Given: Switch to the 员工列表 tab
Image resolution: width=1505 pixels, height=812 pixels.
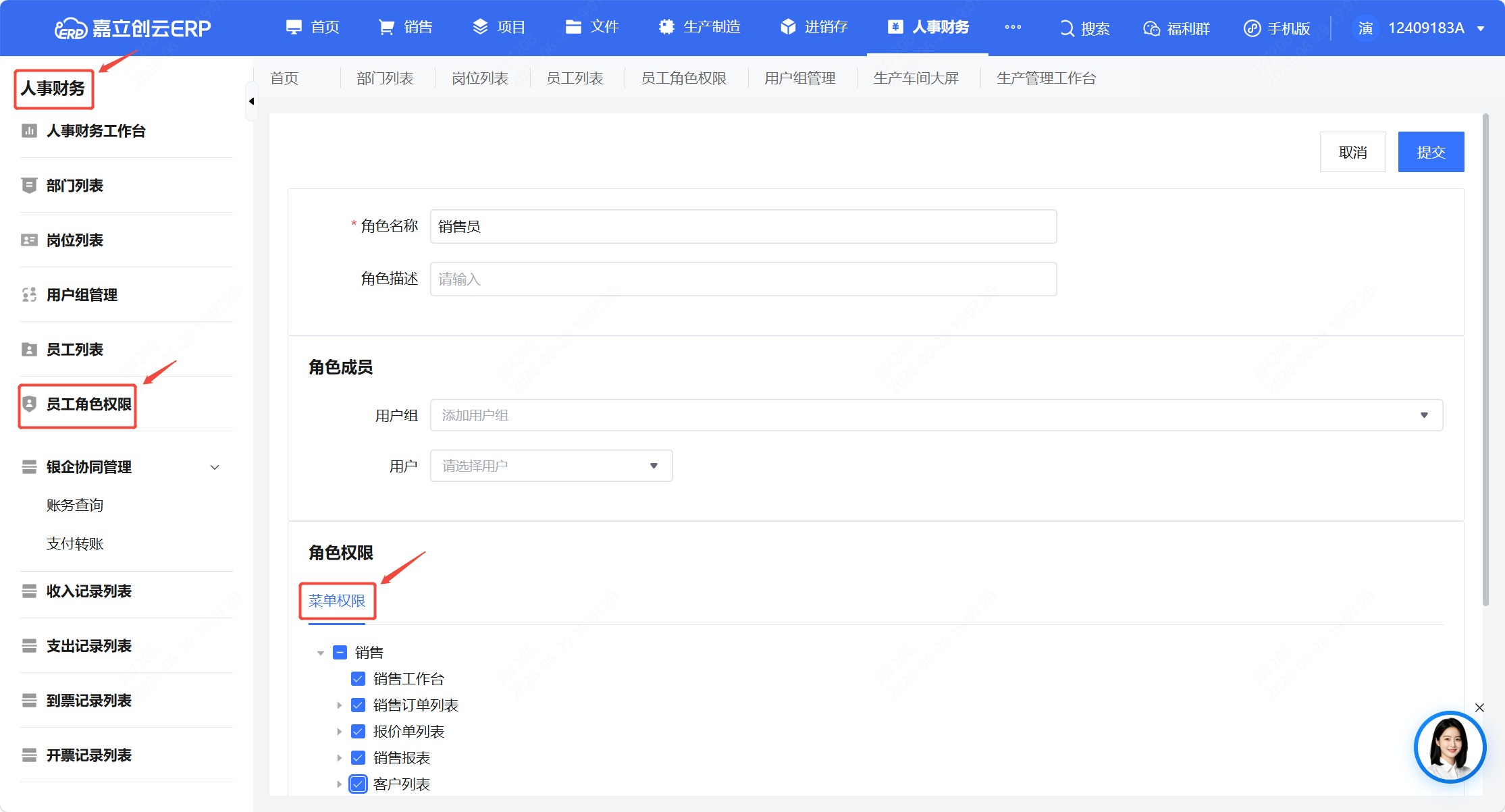Looking at the screenshot, I should 575,78.
